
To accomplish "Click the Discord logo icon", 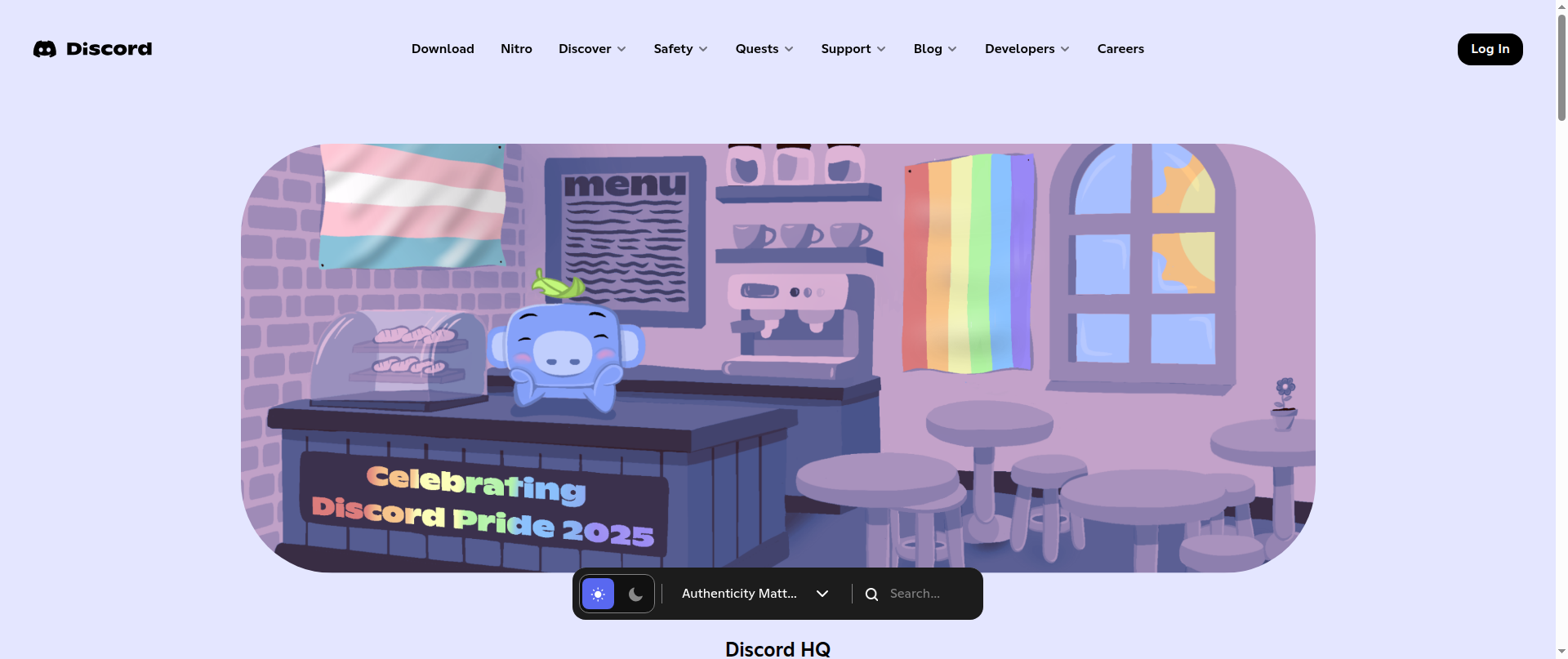I will (45, 49).
